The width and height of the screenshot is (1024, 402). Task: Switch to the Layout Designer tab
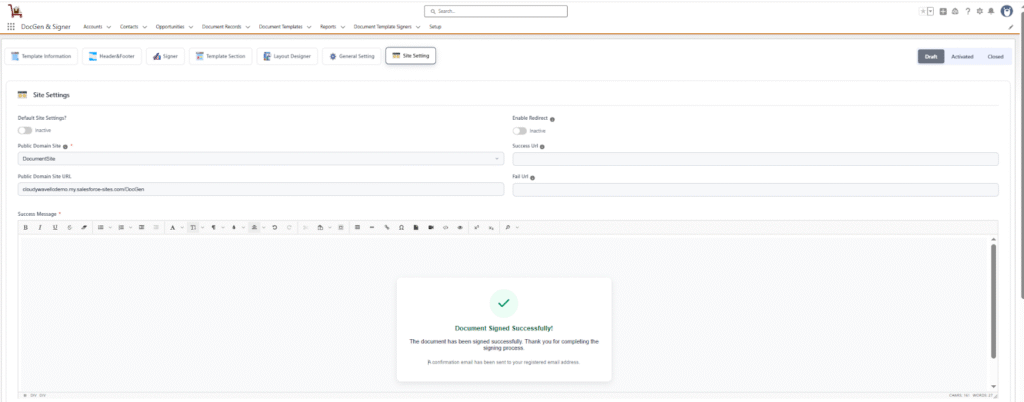tap(288, 56)
